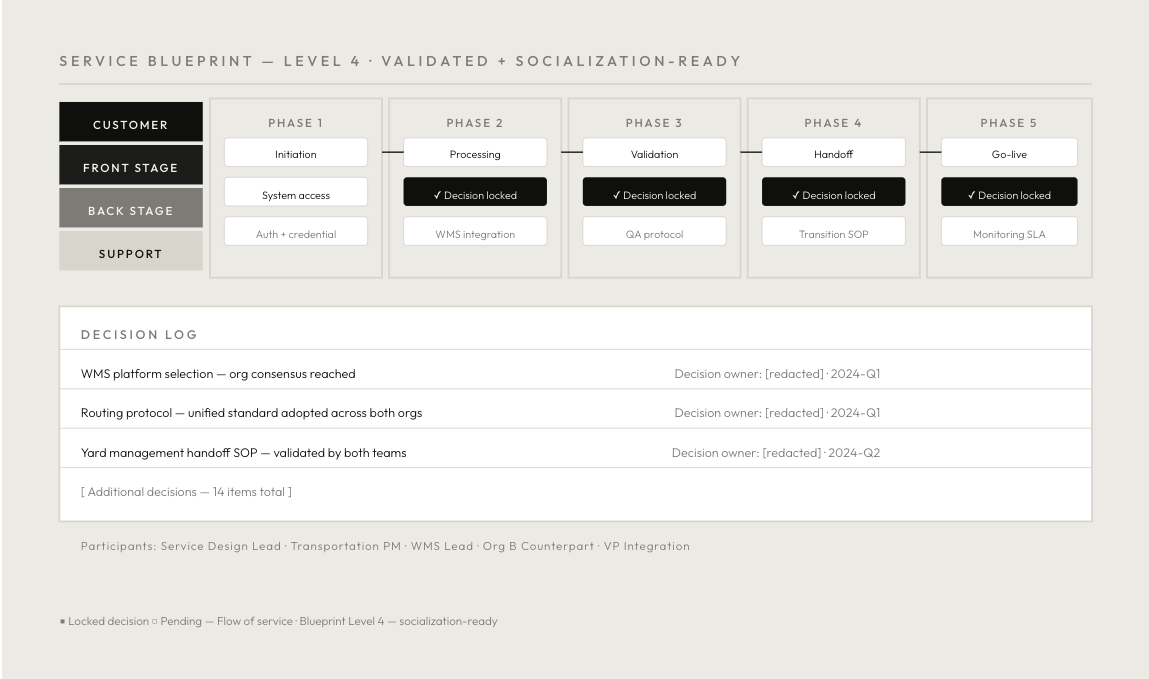Click the Validation step in Phase 3
The height and width of the screenshot is (679, 1149).
click(x=654, y=154)
